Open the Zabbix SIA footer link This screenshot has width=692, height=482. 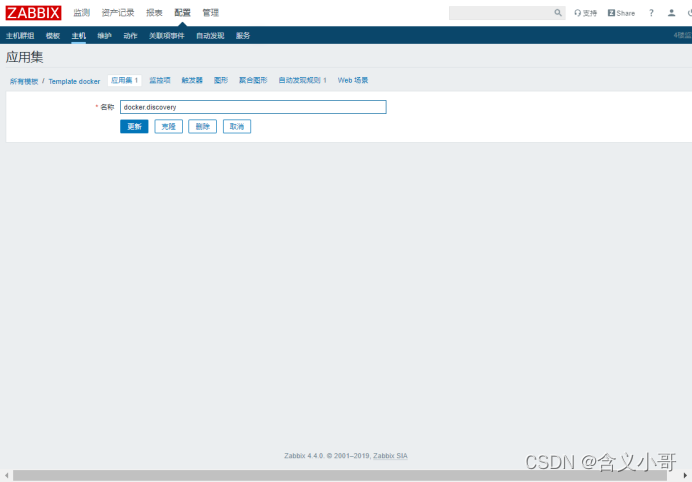390,456
